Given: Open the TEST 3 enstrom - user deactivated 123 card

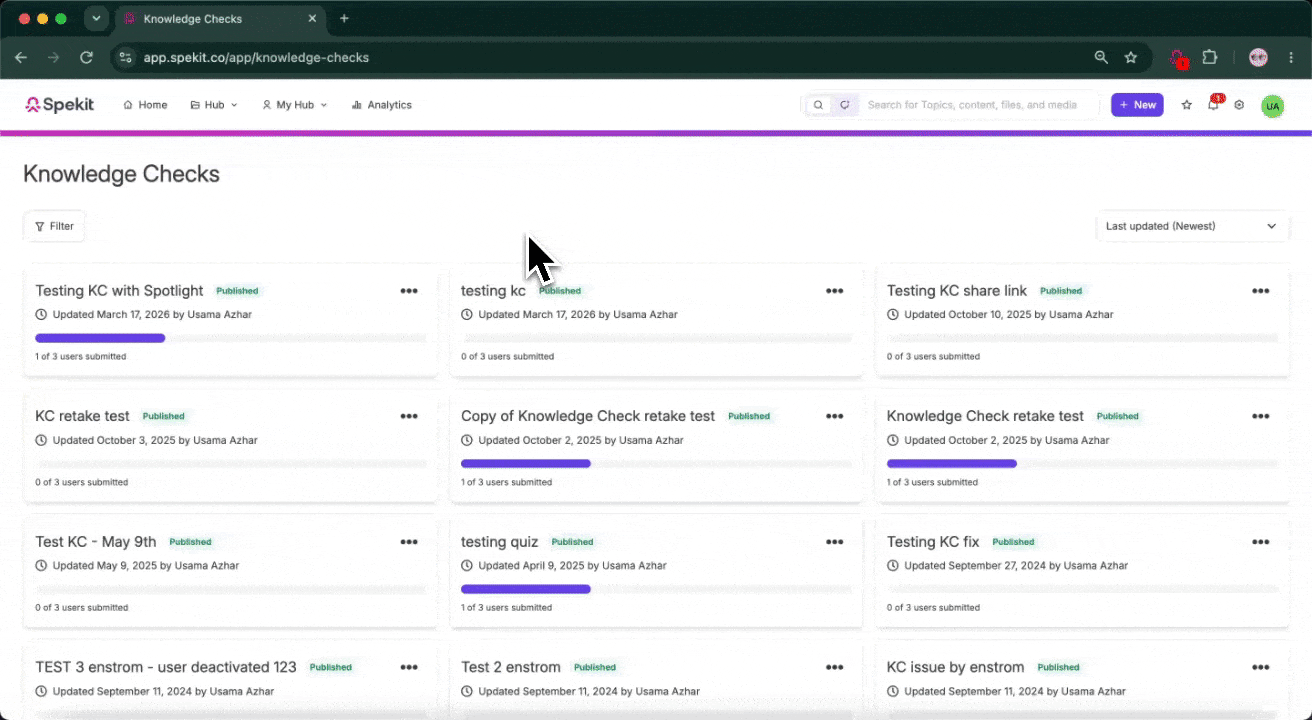Looking at the screenshot, I should (x=166, y=667).
